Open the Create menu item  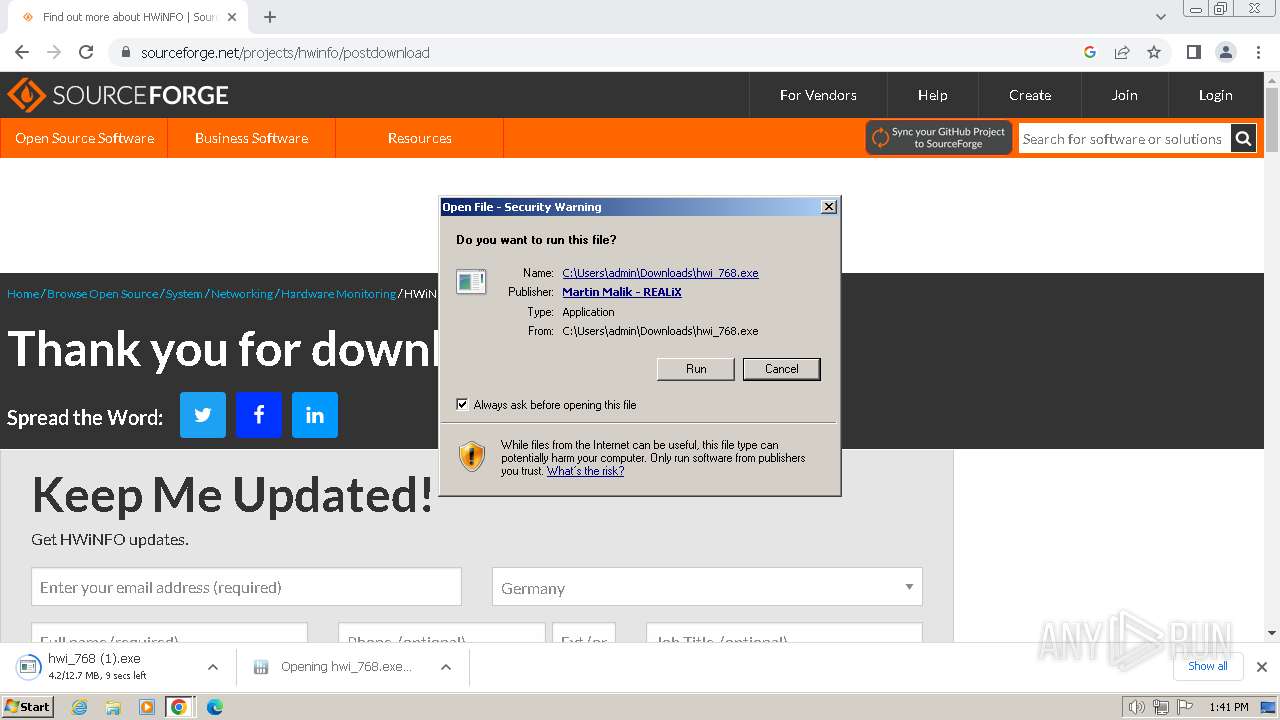point(1029,95)
